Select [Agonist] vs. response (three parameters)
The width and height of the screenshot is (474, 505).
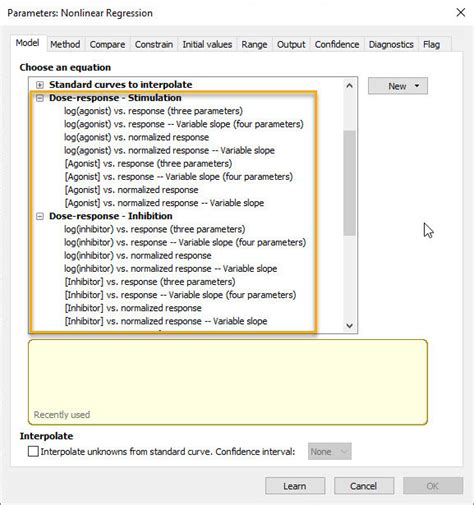pyautogui.click(x=148, y=164)
